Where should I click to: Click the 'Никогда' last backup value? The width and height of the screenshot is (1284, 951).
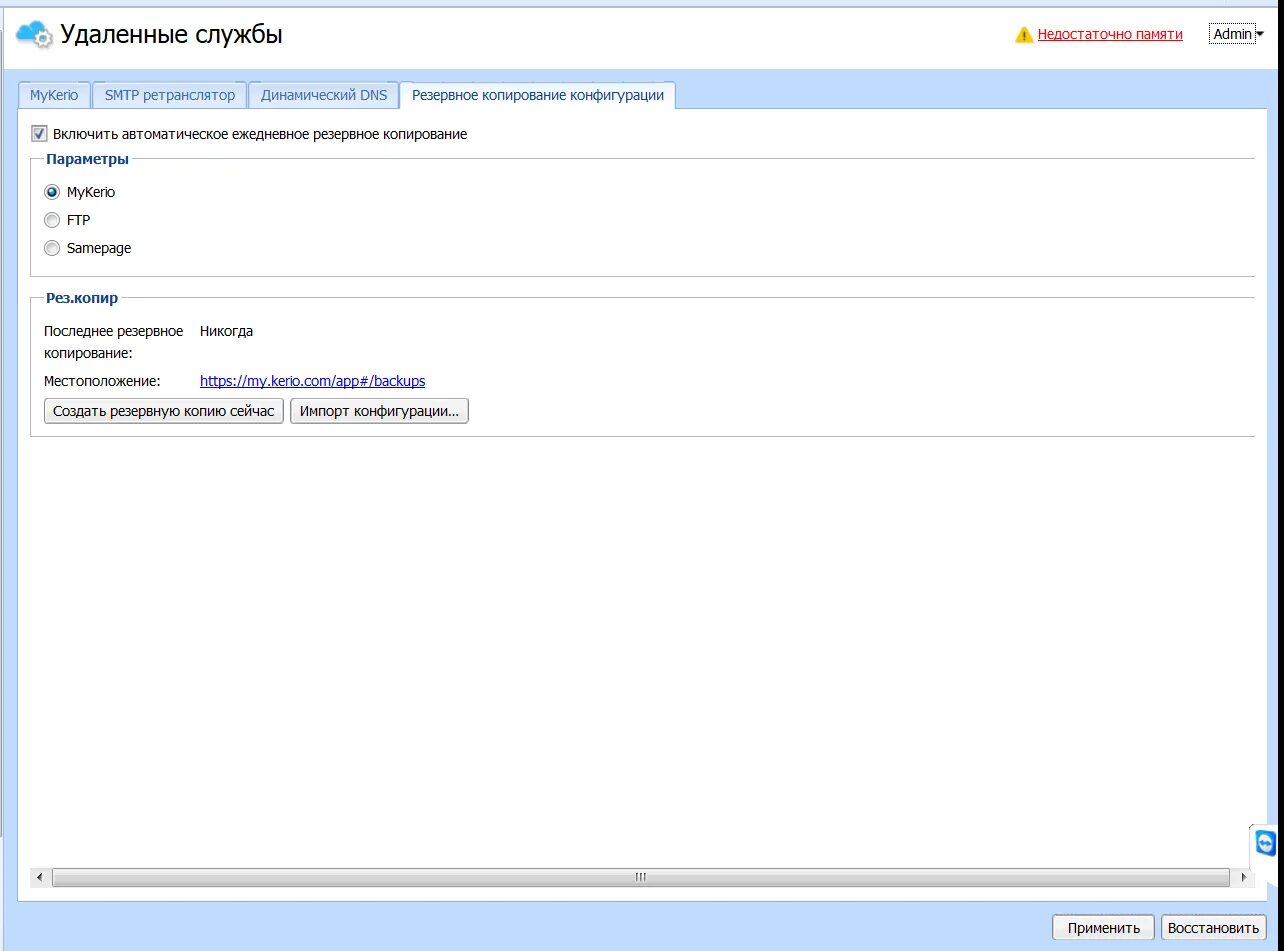coord(226,331)
